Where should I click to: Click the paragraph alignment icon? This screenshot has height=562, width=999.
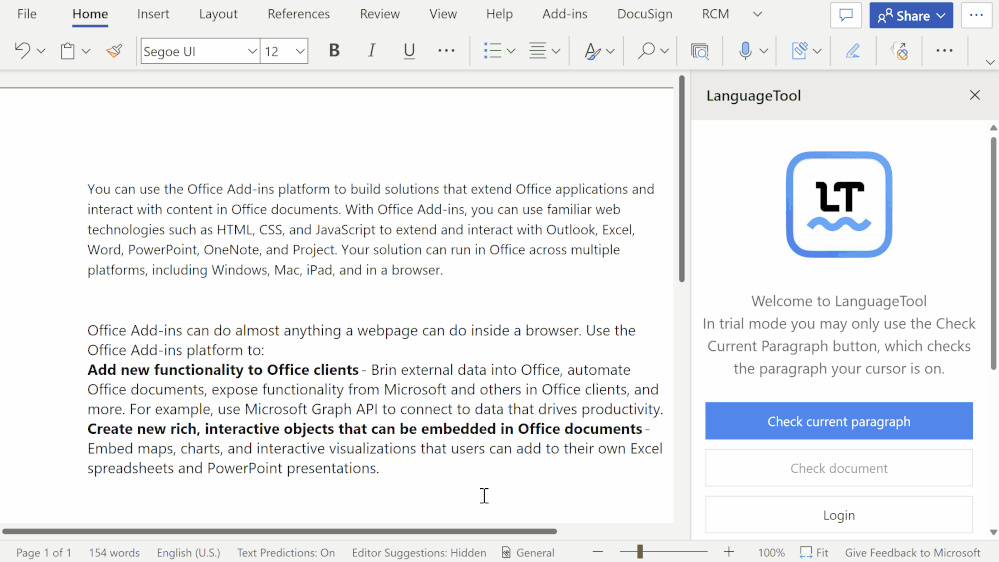click(x=538, y=50)
